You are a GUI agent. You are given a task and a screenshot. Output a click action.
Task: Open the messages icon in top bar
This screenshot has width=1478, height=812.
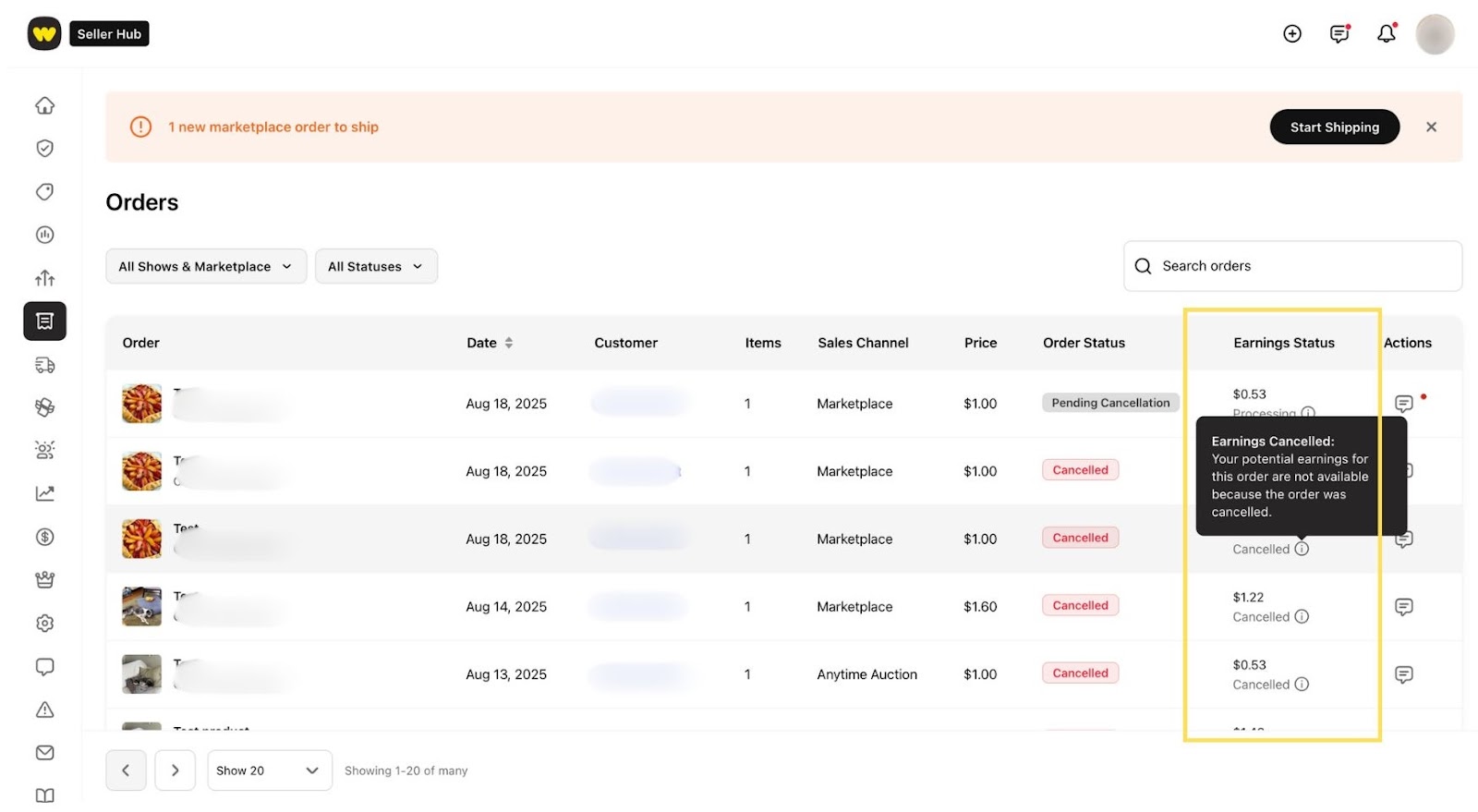(1339, 34)
